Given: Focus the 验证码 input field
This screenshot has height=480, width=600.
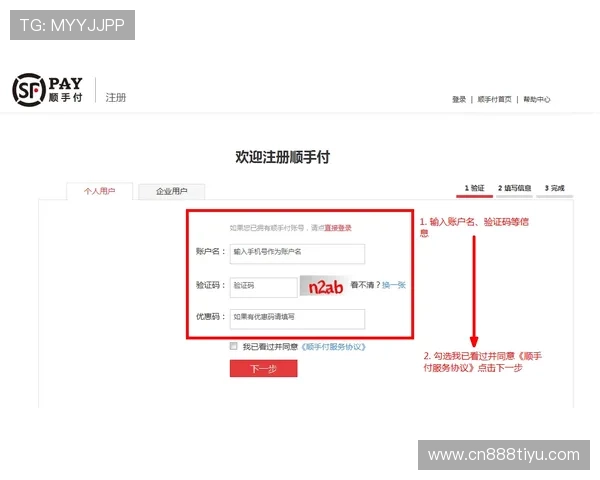Looking at the screenshot, I should click(x=264, y=287).
